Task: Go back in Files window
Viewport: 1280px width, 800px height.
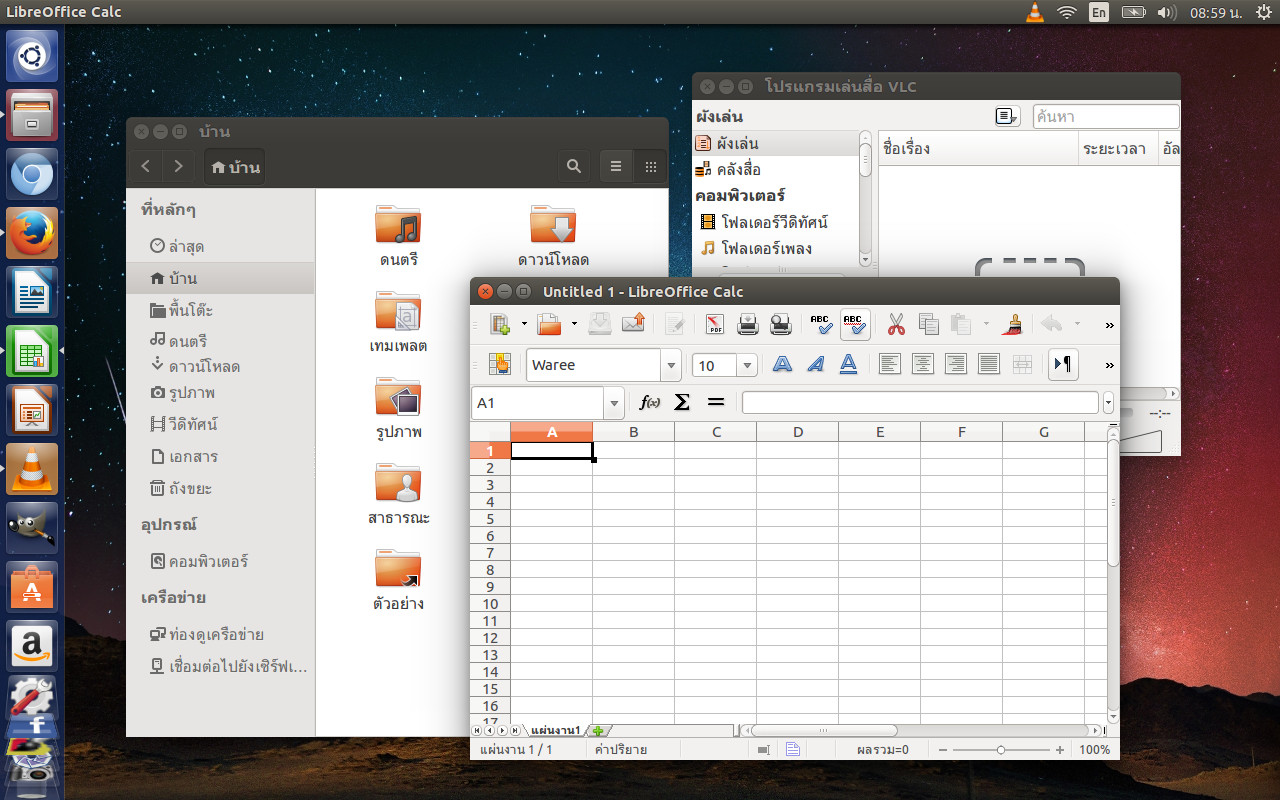Action: pos(146,167)
